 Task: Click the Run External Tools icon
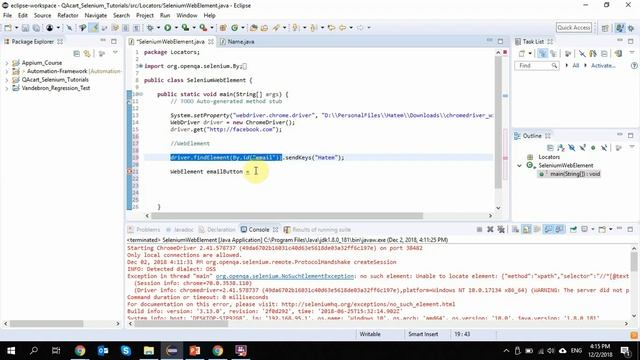tap(203, 28)
